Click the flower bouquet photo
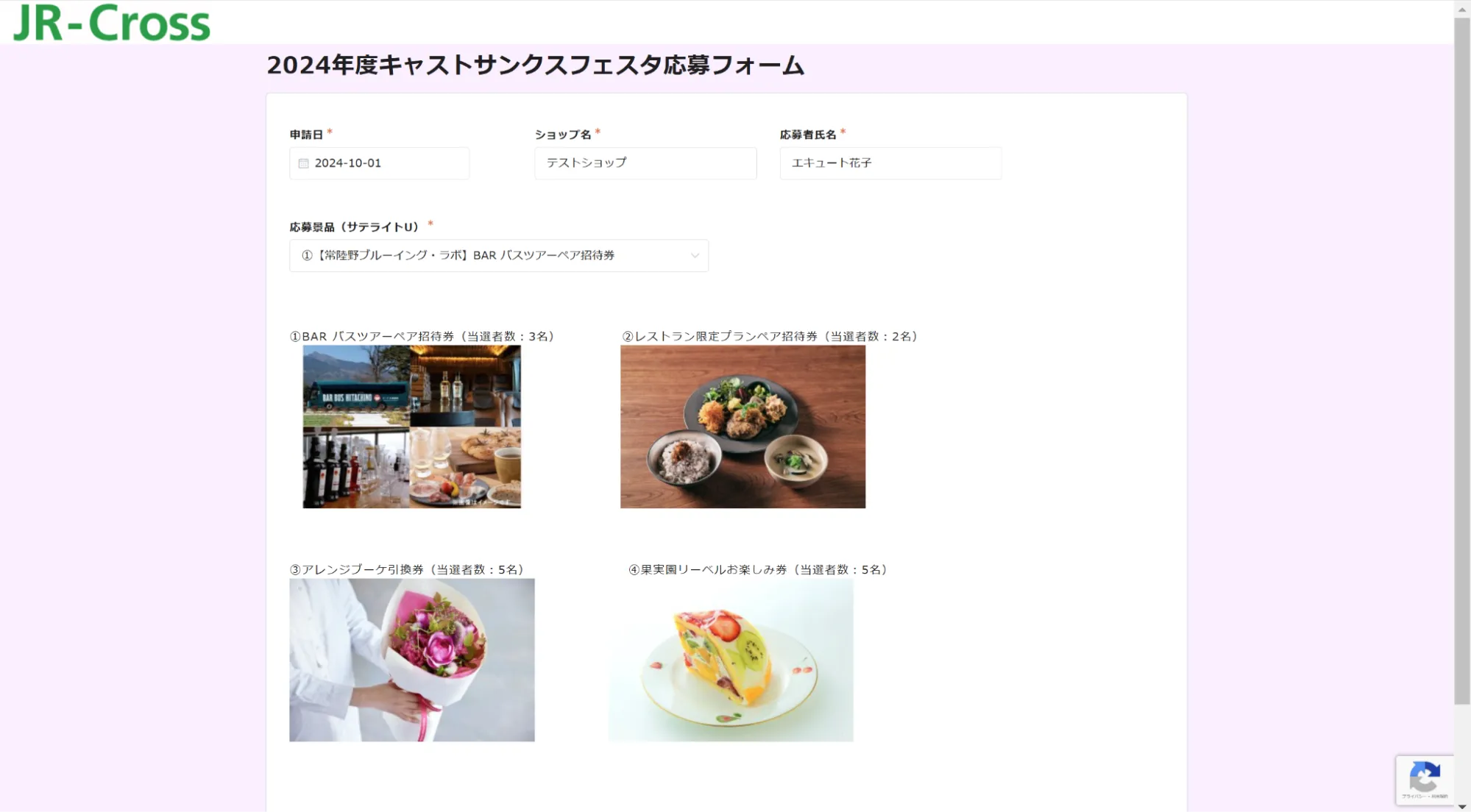 point(412,660)
